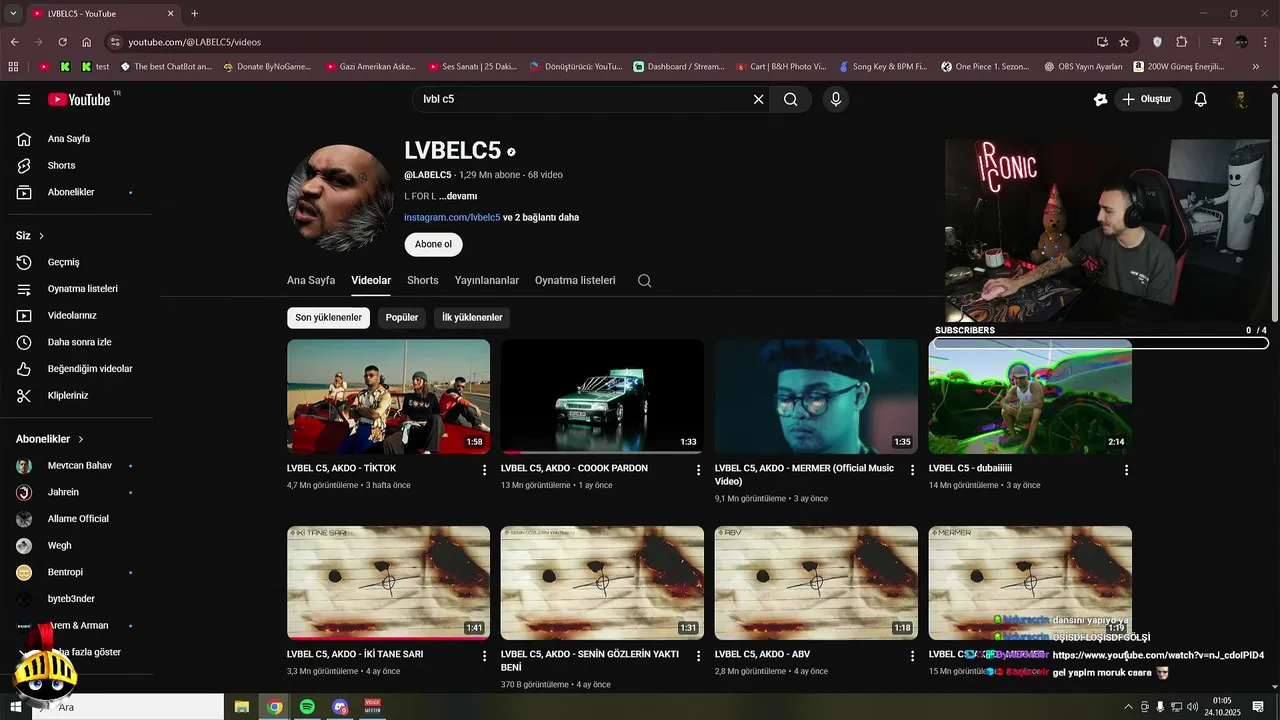Click the magnifier search submit button
Viewport: 1280px width, 720px height.
(791, 99)
